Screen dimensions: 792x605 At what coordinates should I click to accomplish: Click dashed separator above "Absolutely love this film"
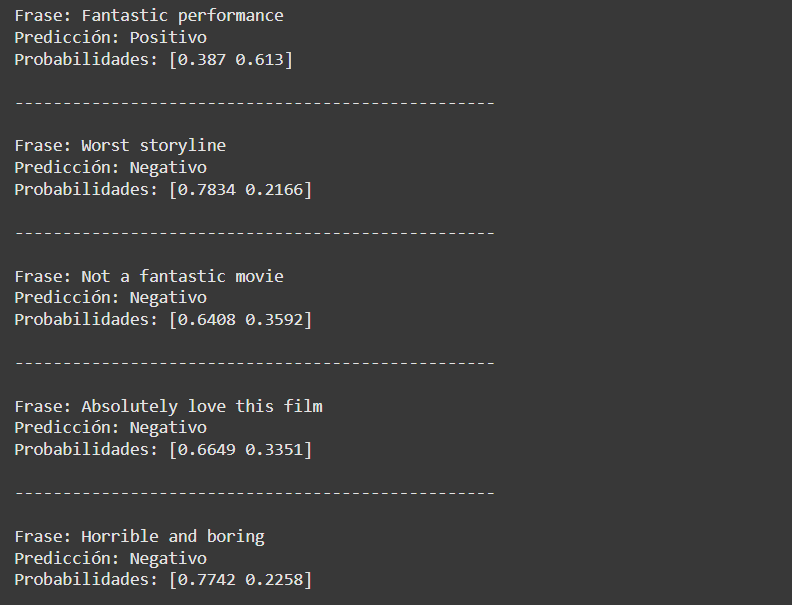click(255, 363)
